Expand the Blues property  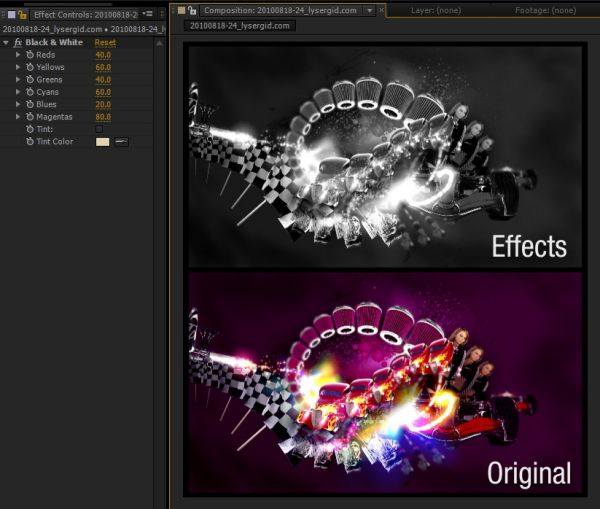[18, 104]
